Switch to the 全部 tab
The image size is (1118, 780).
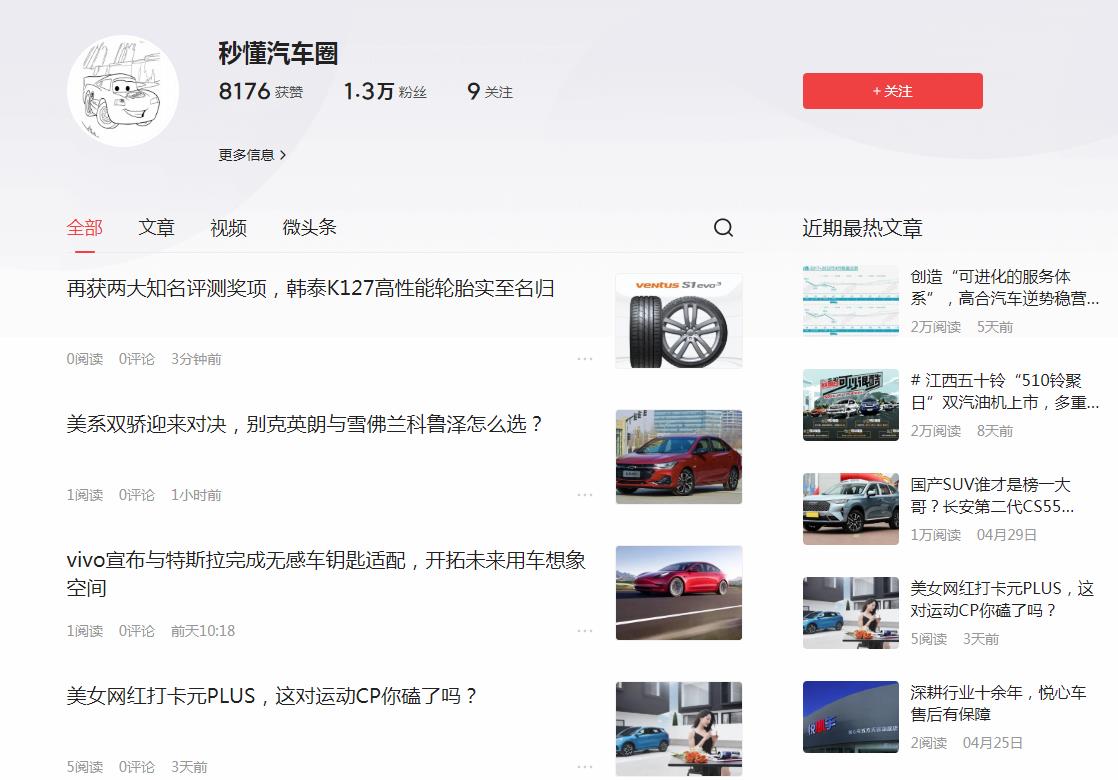[x=85, y=227]
